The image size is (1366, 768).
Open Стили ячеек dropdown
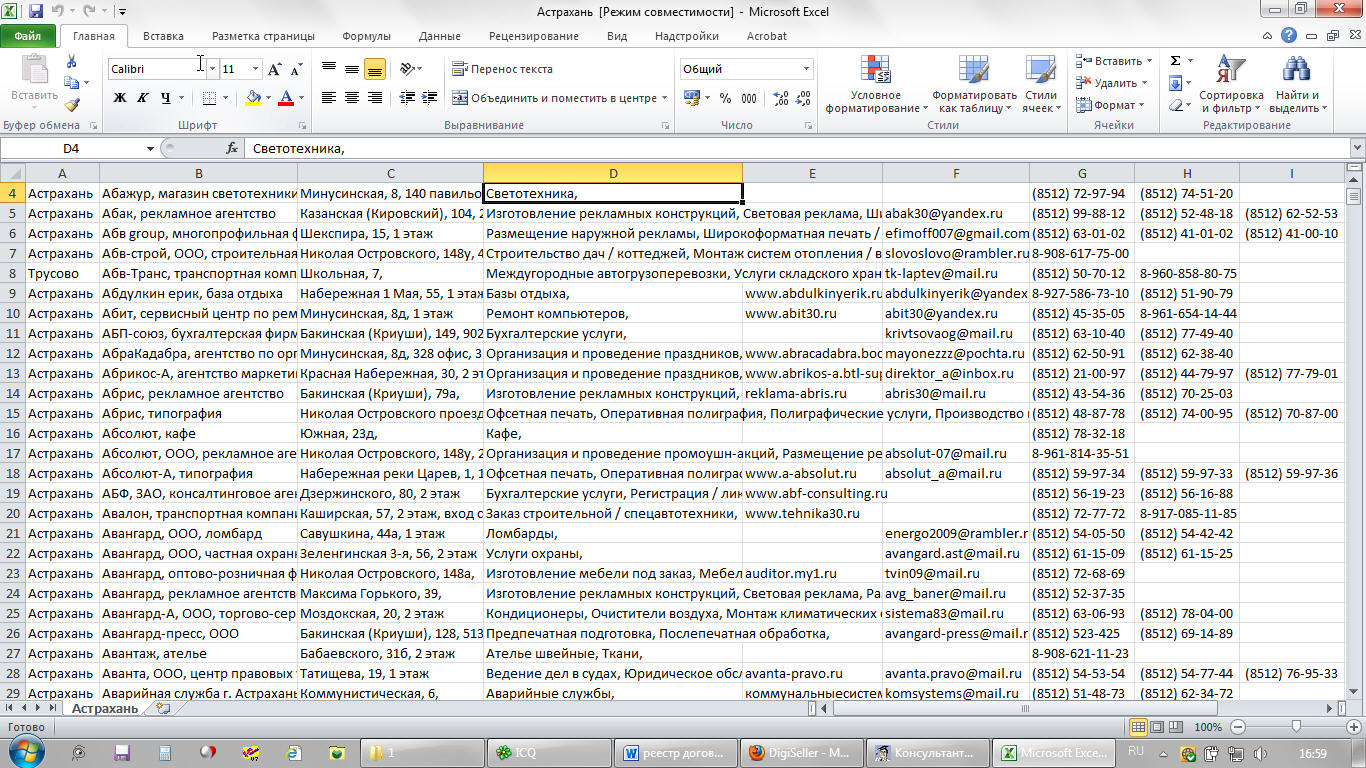[1041, 85]
